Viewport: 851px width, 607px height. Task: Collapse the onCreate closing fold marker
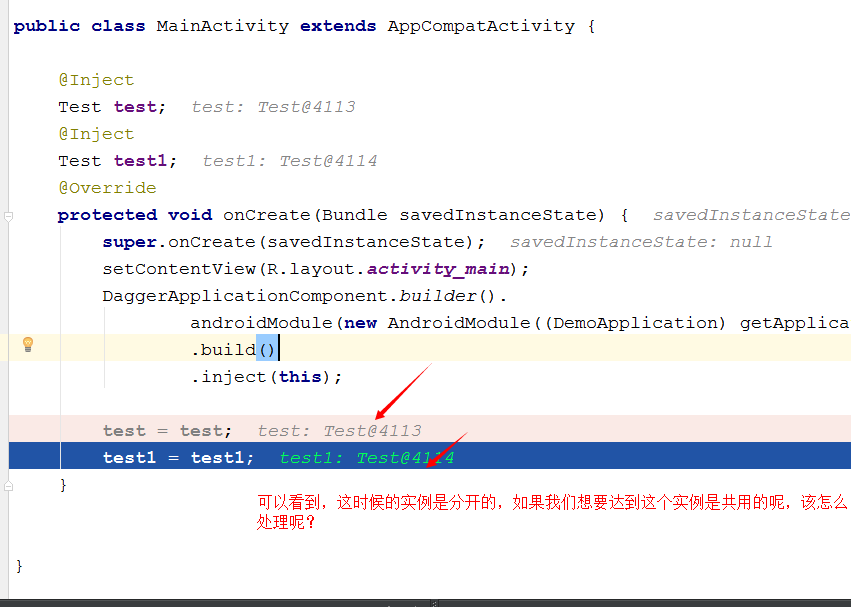[8, 485]
